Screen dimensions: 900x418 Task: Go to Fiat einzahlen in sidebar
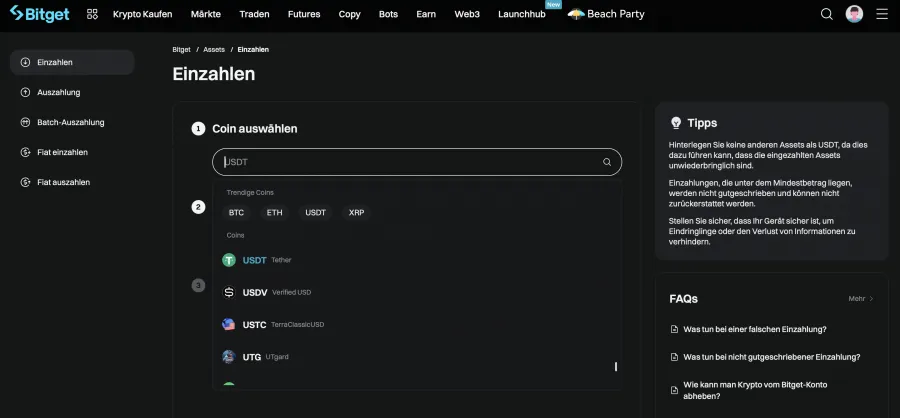point(62,152)
